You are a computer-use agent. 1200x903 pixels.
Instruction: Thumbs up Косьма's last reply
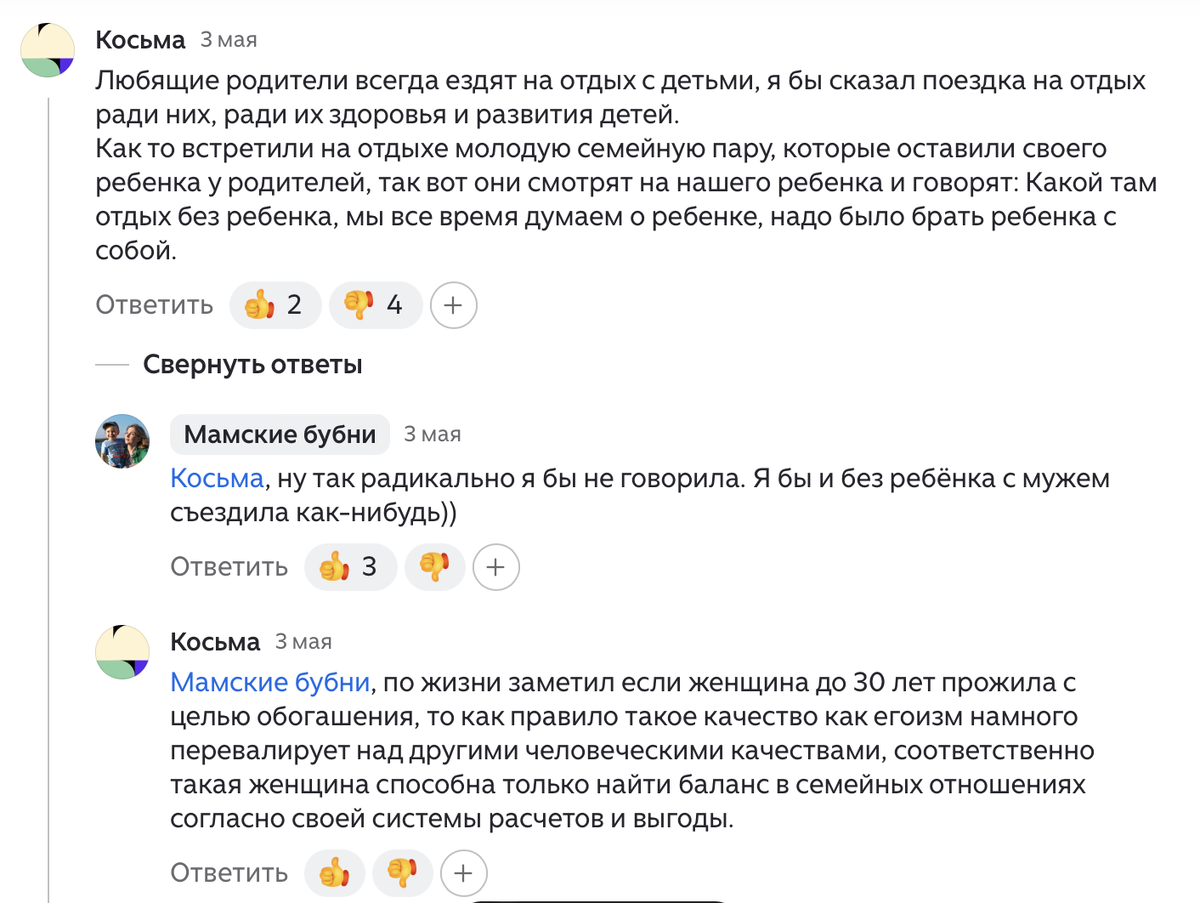[x=334, y=873]
